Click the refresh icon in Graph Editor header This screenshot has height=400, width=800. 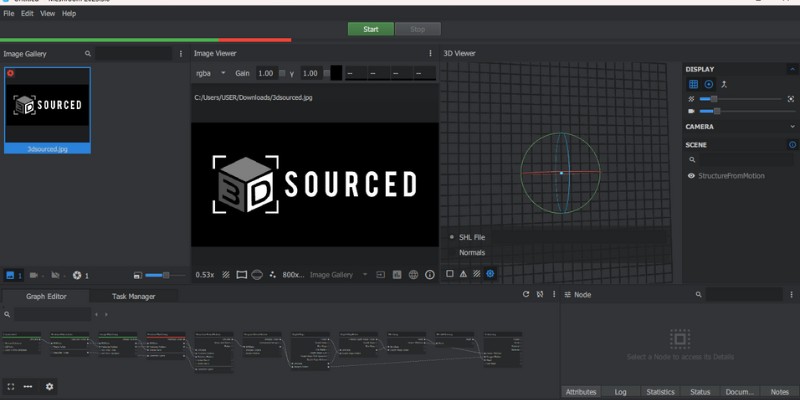526,294
